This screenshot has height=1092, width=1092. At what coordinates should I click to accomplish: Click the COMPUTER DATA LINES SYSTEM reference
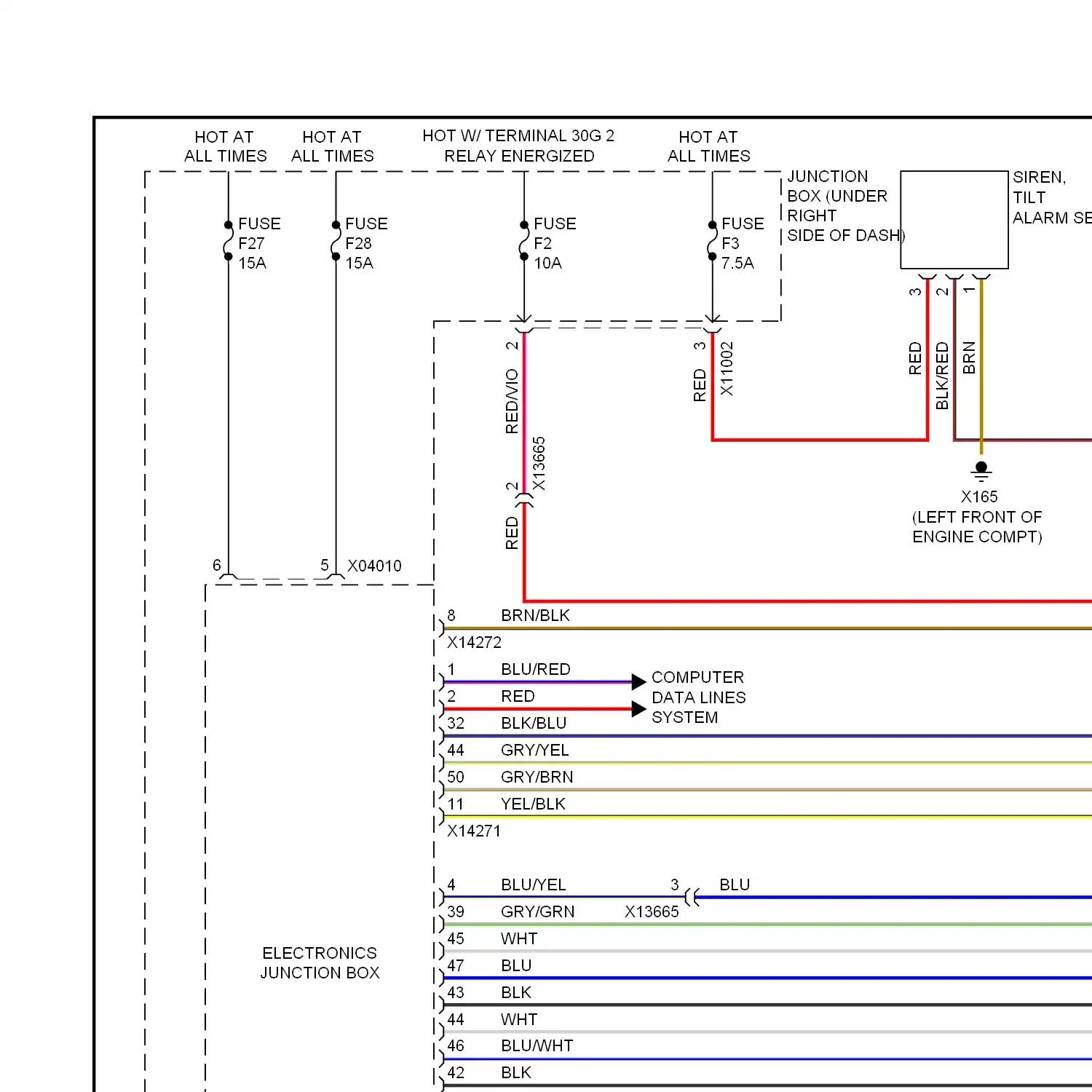click(698, 697)
